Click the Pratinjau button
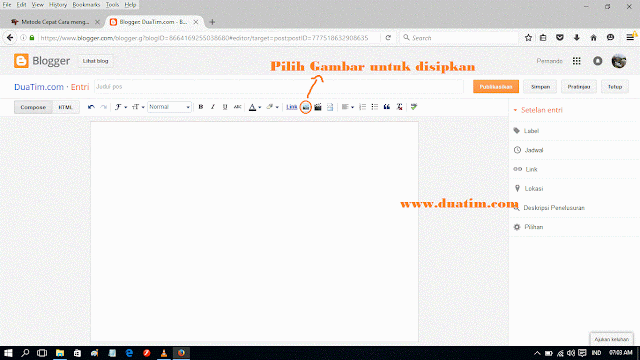The image size is (640, 360). (579, 87)
